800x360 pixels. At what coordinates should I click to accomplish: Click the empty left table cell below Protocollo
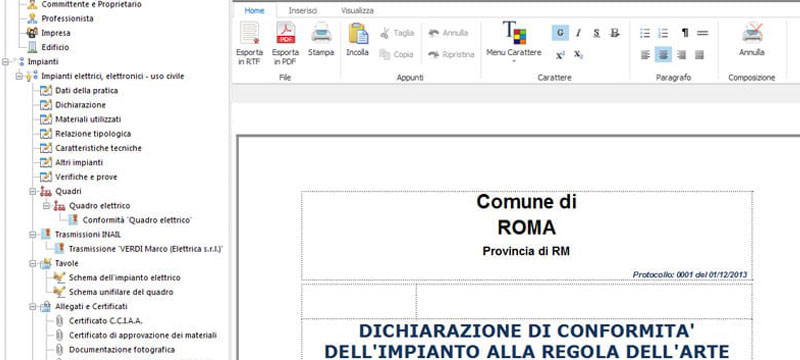(359, 301)
